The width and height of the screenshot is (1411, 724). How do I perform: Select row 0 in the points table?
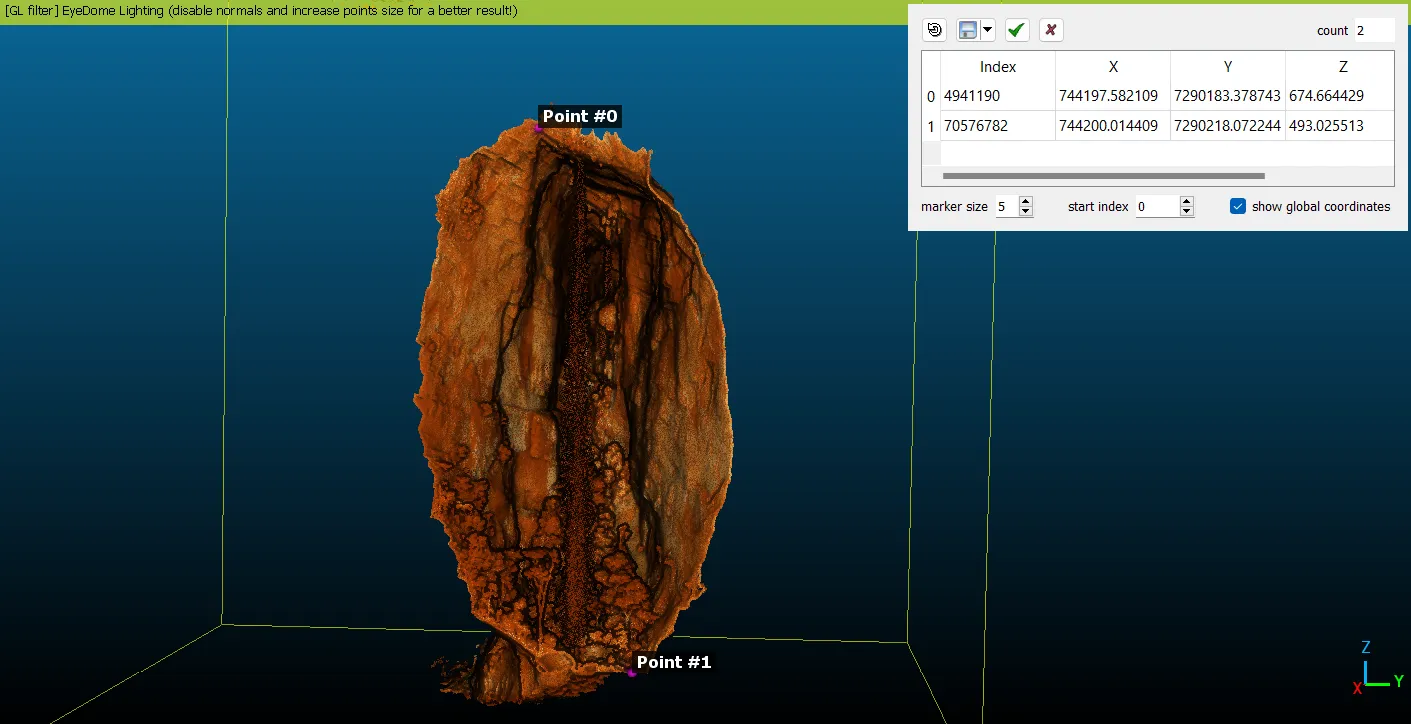click(931, 97)
